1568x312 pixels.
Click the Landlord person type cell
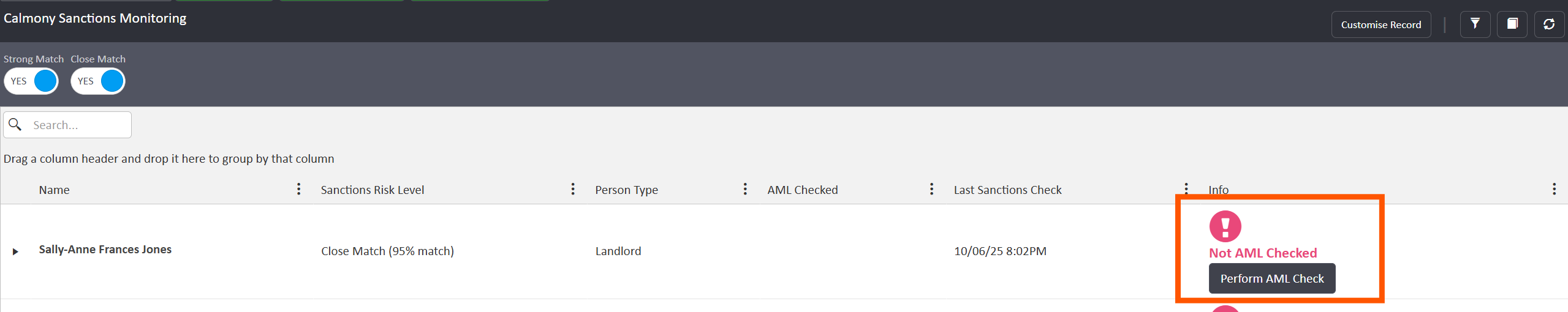pos(618,251)
